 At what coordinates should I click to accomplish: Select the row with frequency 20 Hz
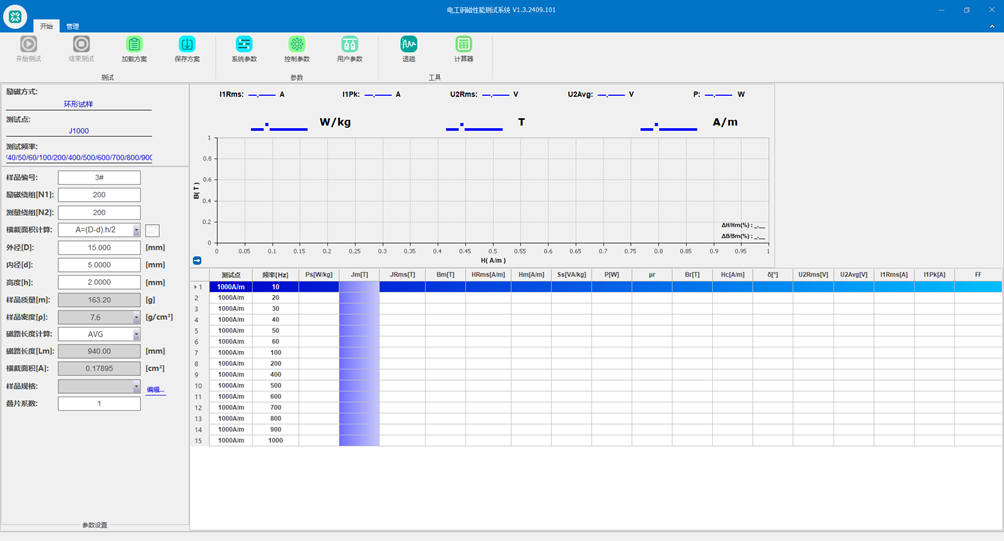click(x=597, y=298)
